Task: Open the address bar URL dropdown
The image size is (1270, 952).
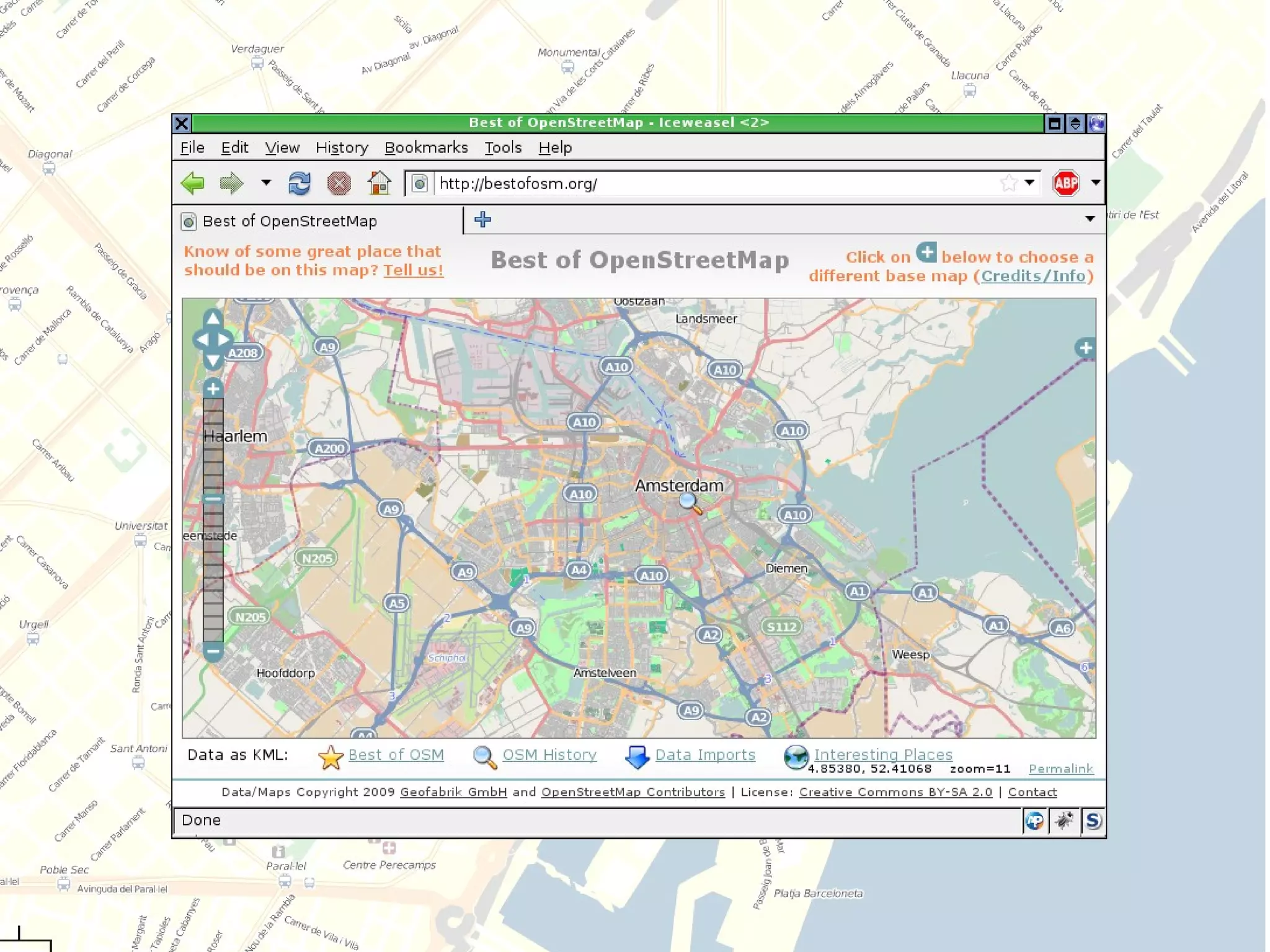Action: pyautogui.click(x=1029, y=183)
